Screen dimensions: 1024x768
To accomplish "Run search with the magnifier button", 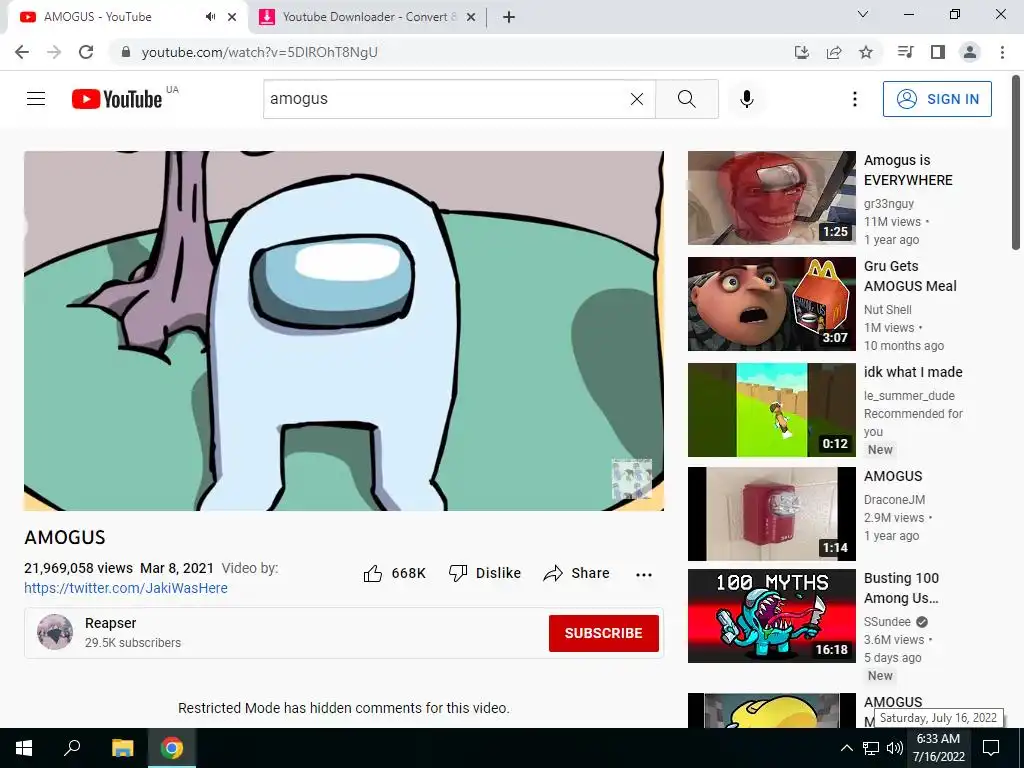I will pos(686,99).
